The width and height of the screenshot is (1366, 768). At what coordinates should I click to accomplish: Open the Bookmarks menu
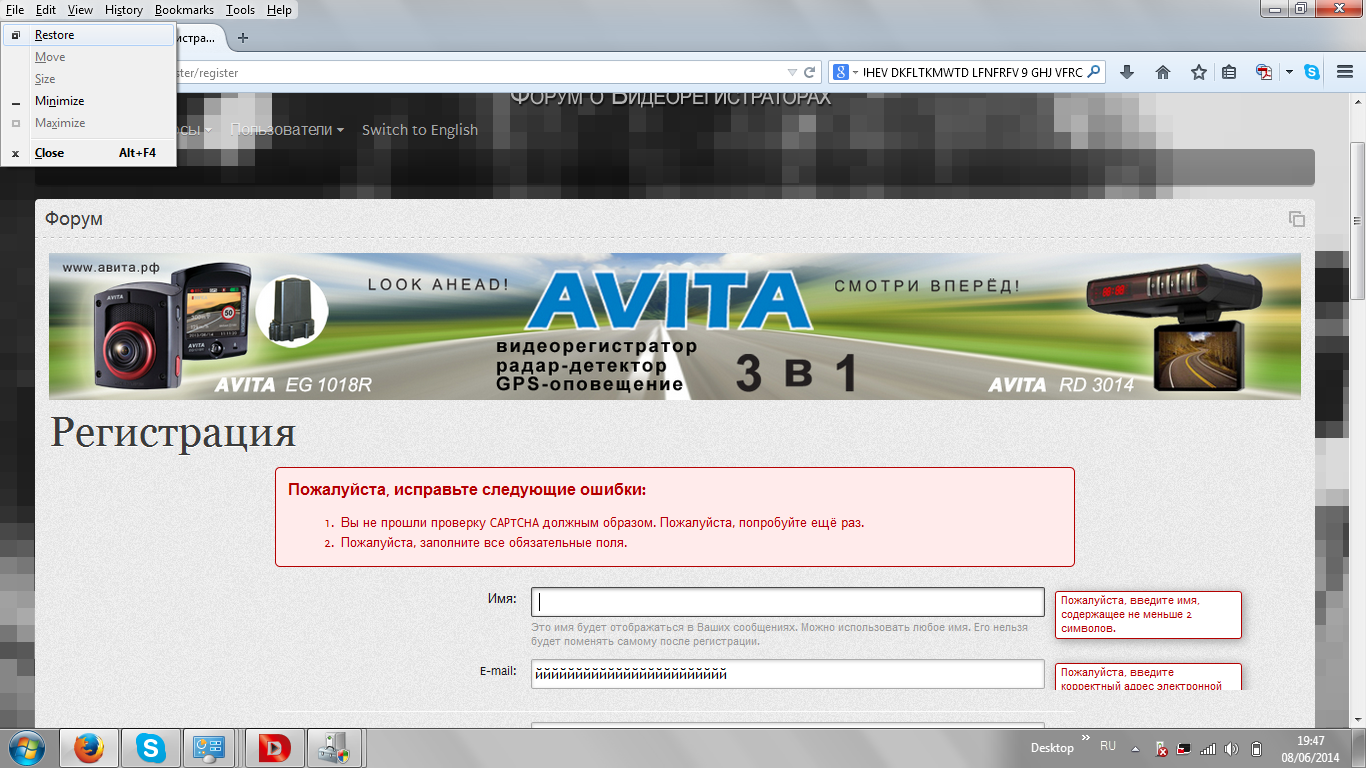(x=184, y=10)
